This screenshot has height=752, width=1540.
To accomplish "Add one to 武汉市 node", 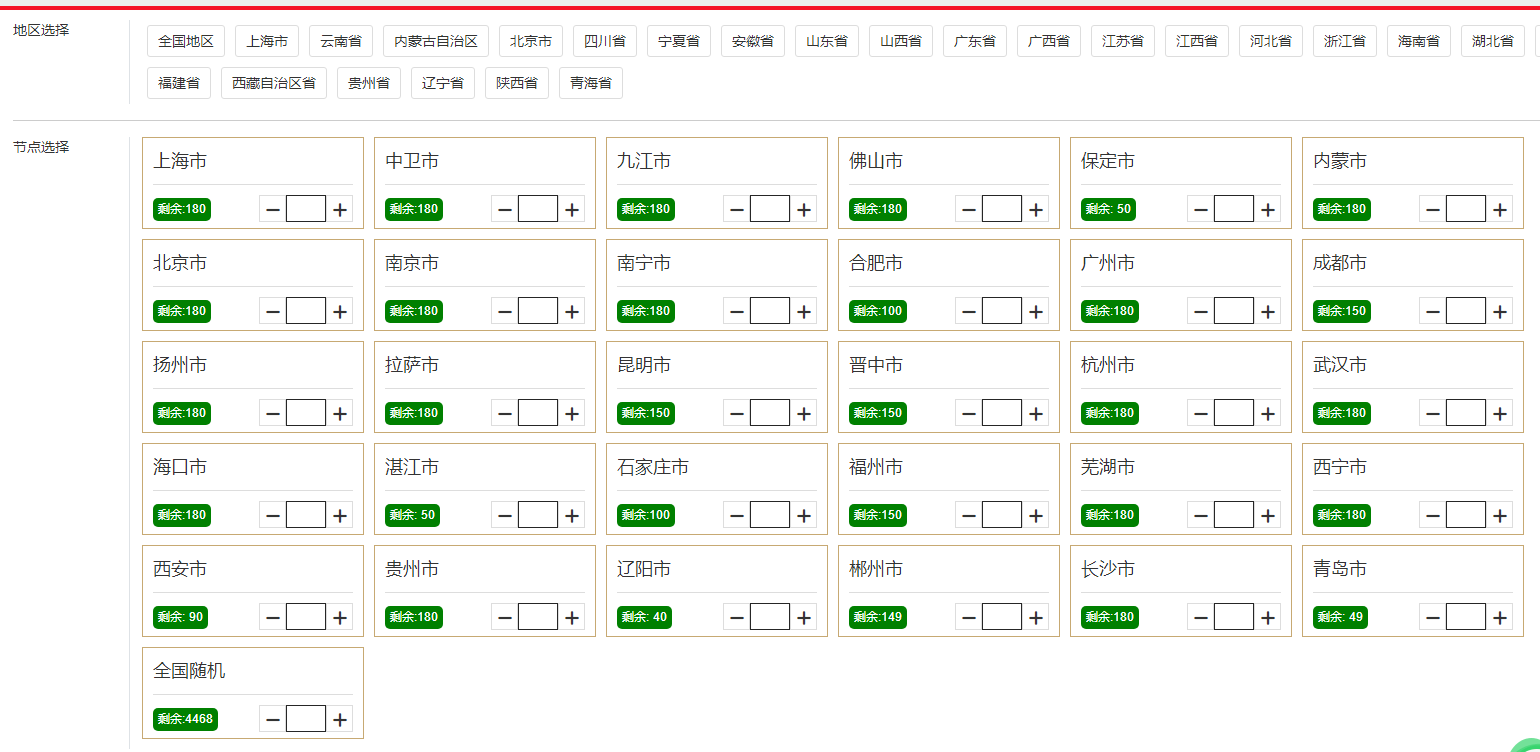I will 1500,413.
